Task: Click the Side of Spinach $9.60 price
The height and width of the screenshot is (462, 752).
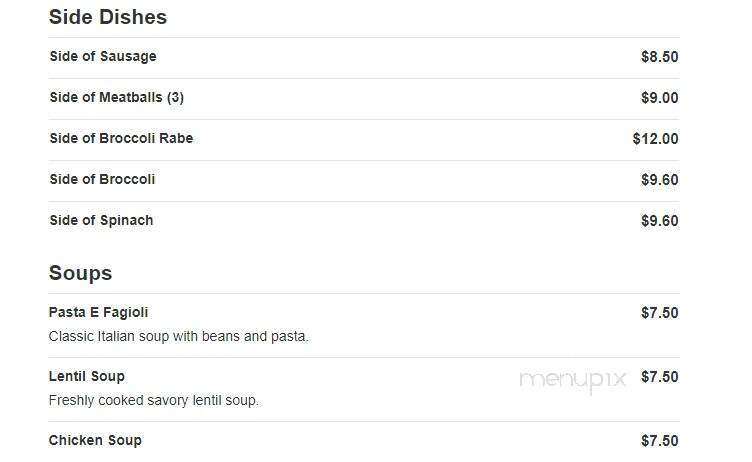Action: pyautogui.click(x=659, y=221)
